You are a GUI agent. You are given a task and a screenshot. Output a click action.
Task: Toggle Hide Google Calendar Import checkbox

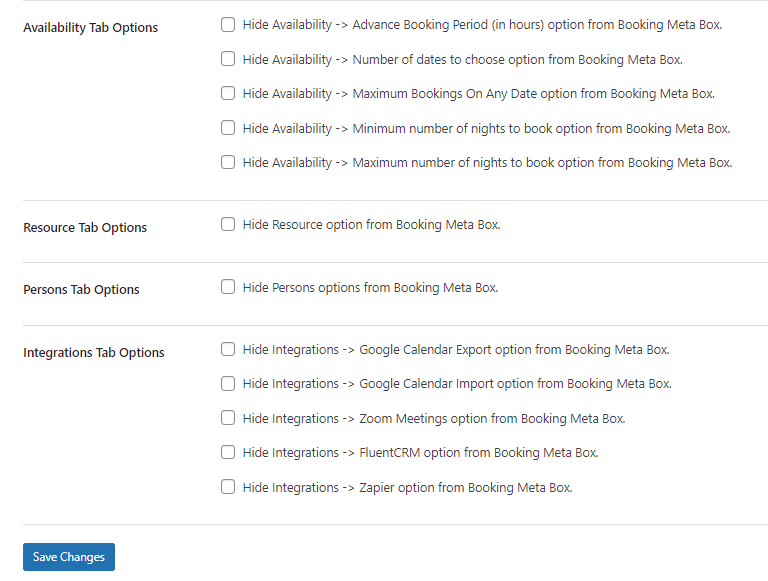[x=228, y=384]
